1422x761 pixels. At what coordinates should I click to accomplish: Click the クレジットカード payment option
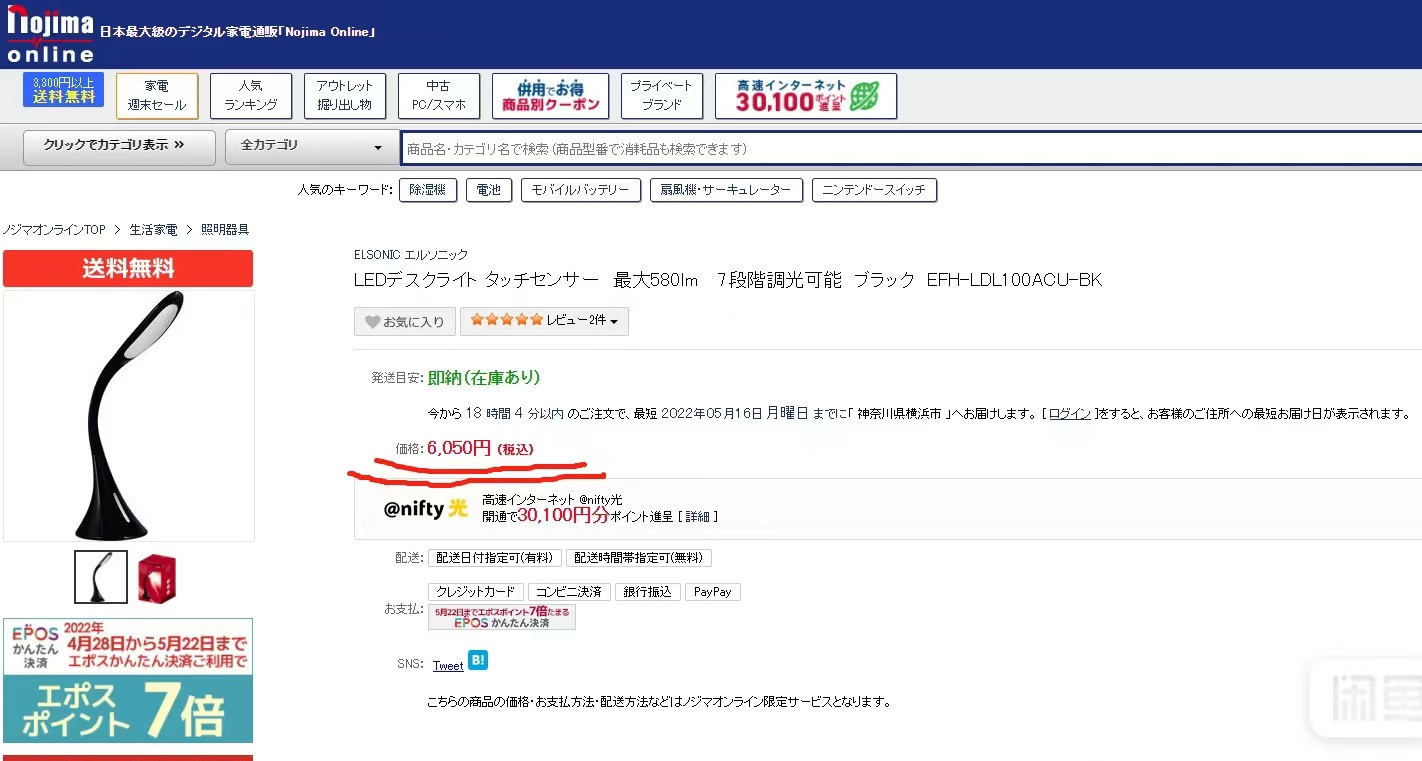coord(476,592)
